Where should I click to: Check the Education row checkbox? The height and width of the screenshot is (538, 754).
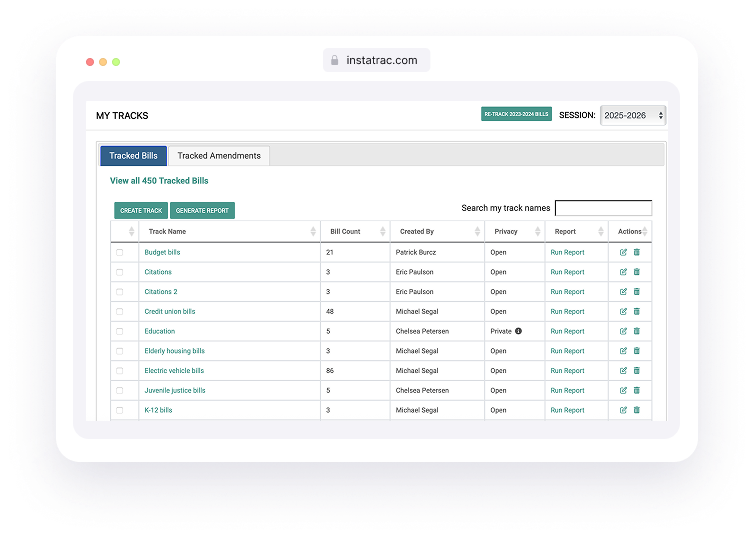click(120, 331)
